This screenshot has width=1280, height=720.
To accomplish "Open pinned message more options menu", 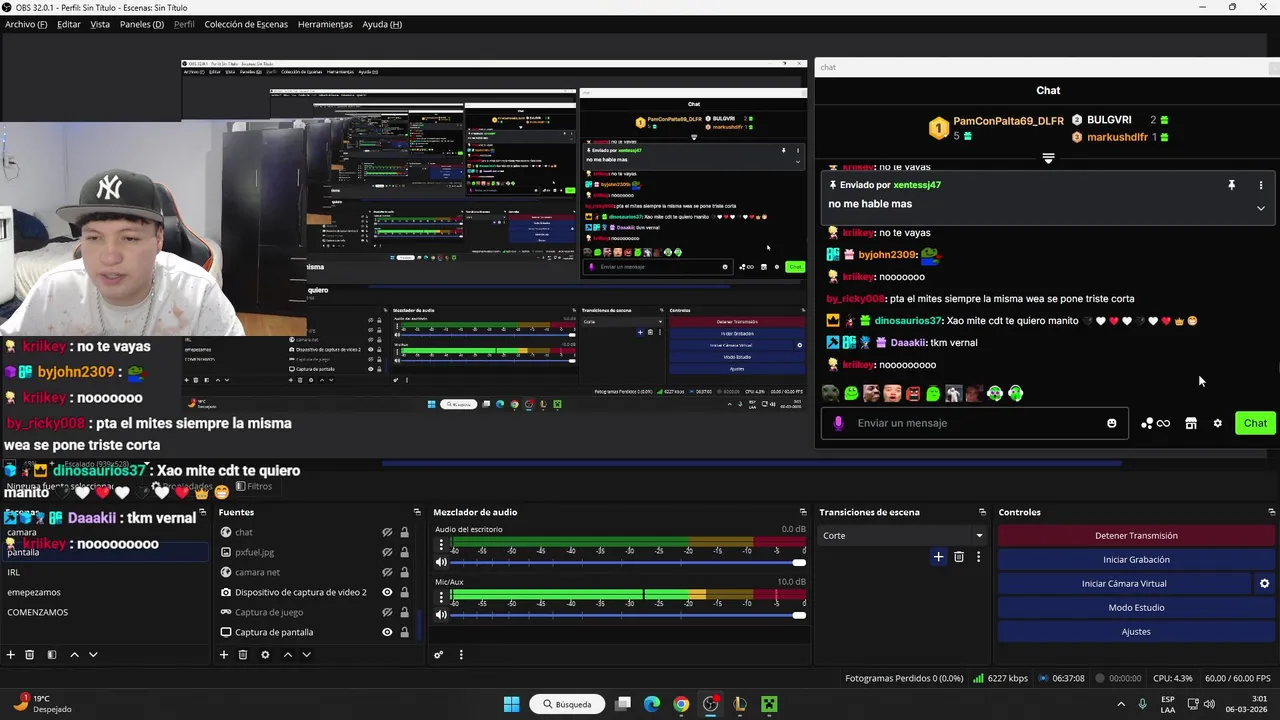I will tap(1261, 185).
